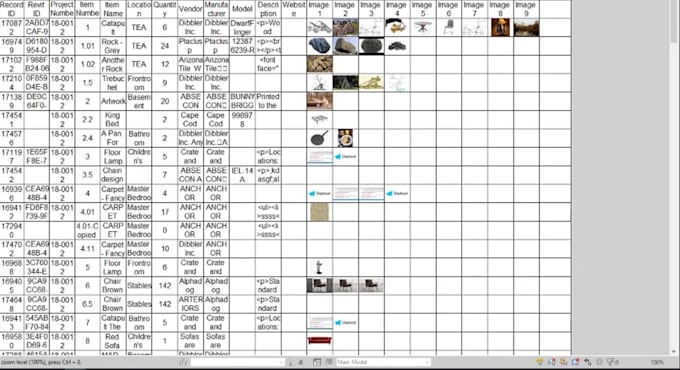Toggle Drag Elements on Selection icon
This screenshot has height=370, width=680.
[587, 362]
